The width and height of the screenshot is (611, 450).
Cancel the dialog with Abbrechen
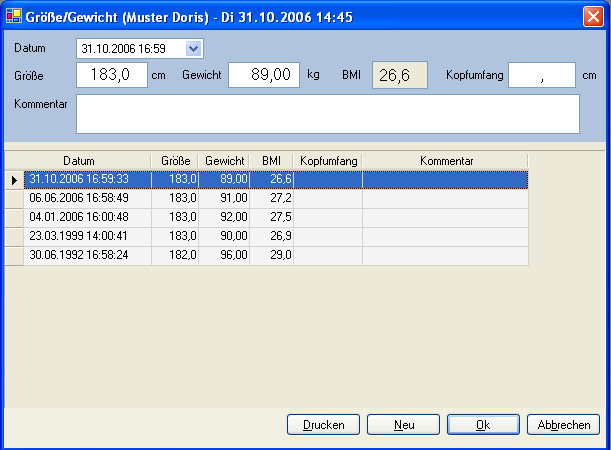pos(563,424)
